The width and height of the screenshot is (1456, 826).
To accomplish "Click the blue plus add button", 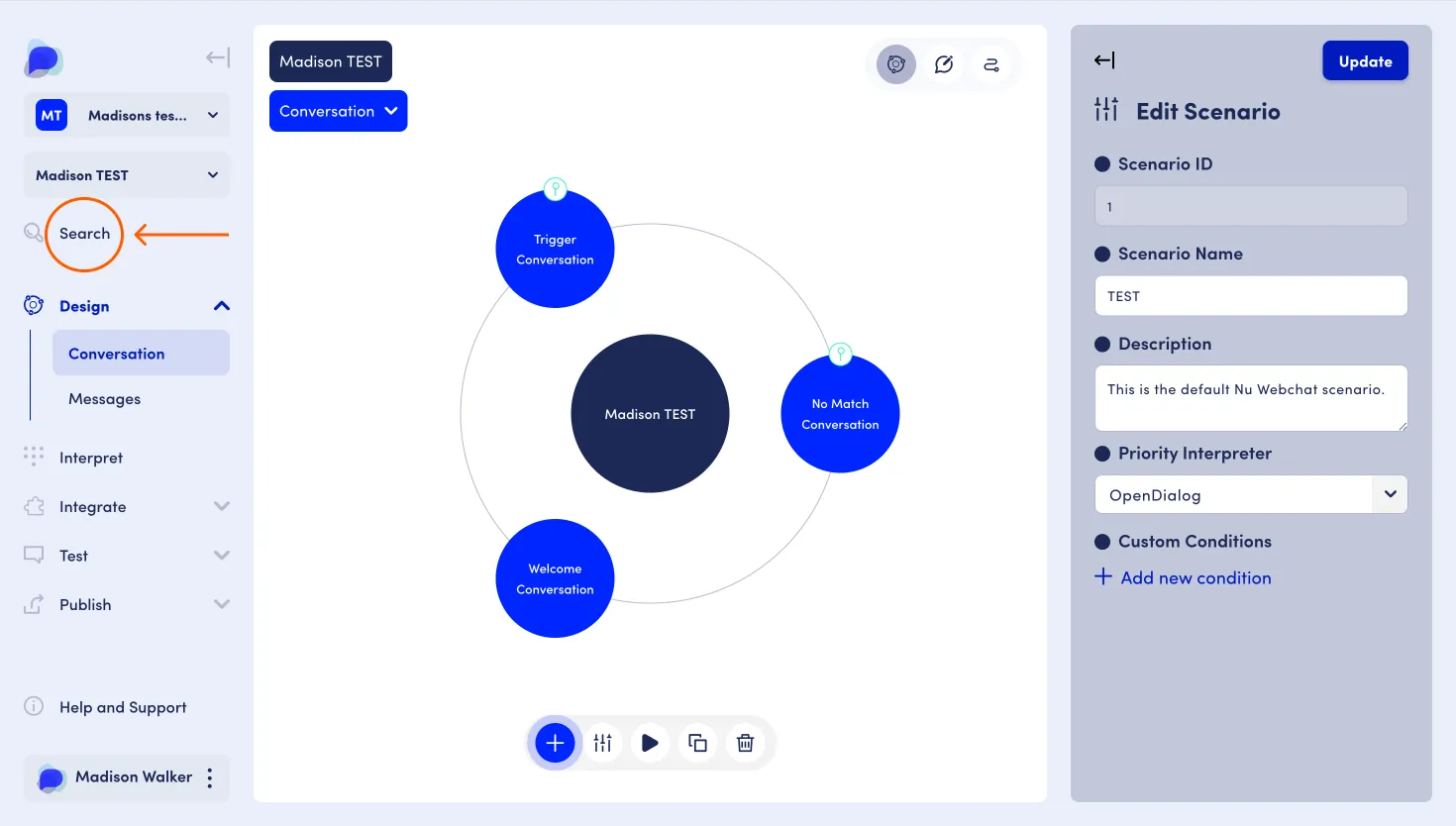I will (x=556, y=743).
